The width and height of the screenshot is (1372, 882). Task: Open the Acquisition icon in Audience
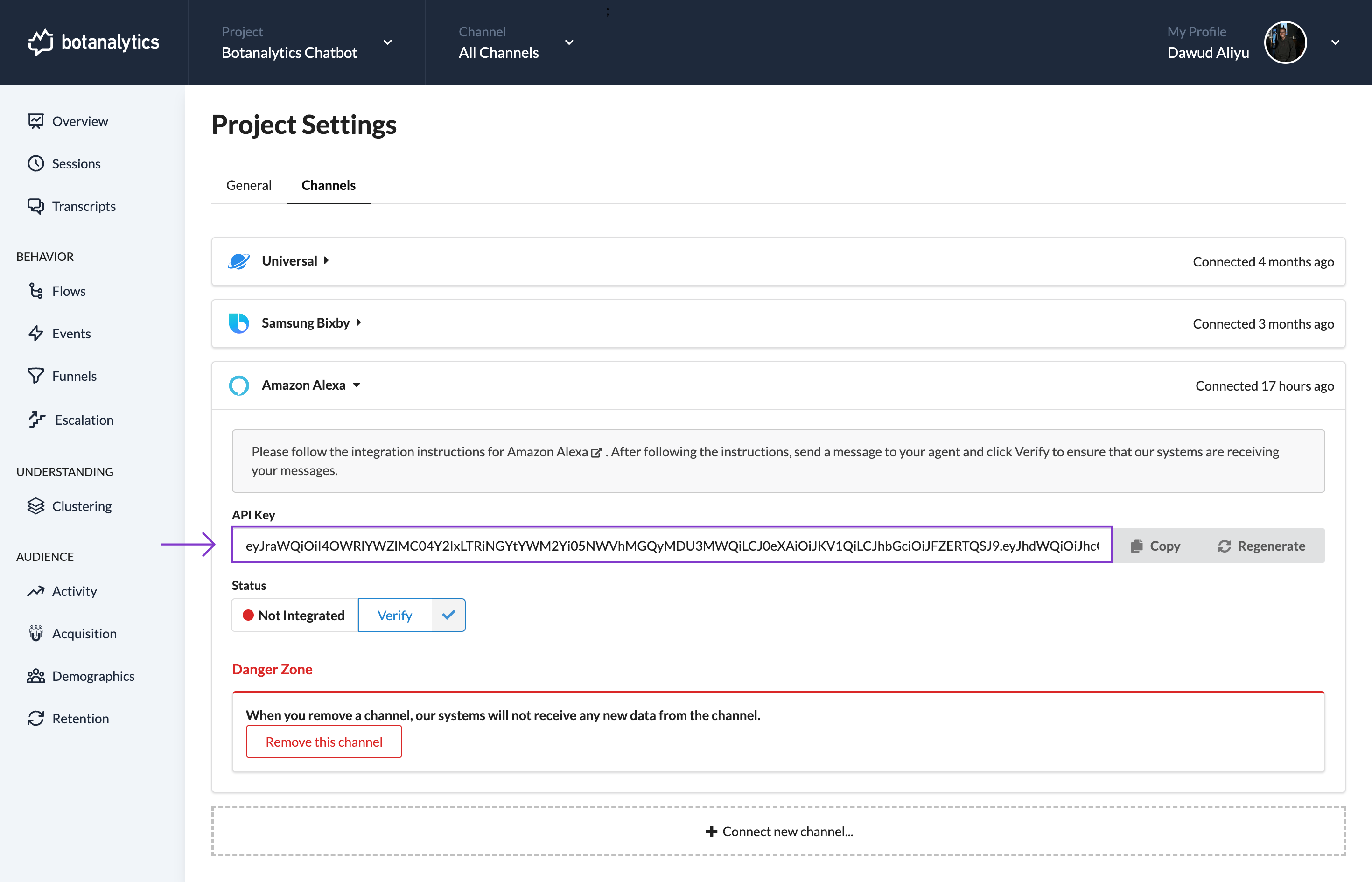click(x=36, y=632)
